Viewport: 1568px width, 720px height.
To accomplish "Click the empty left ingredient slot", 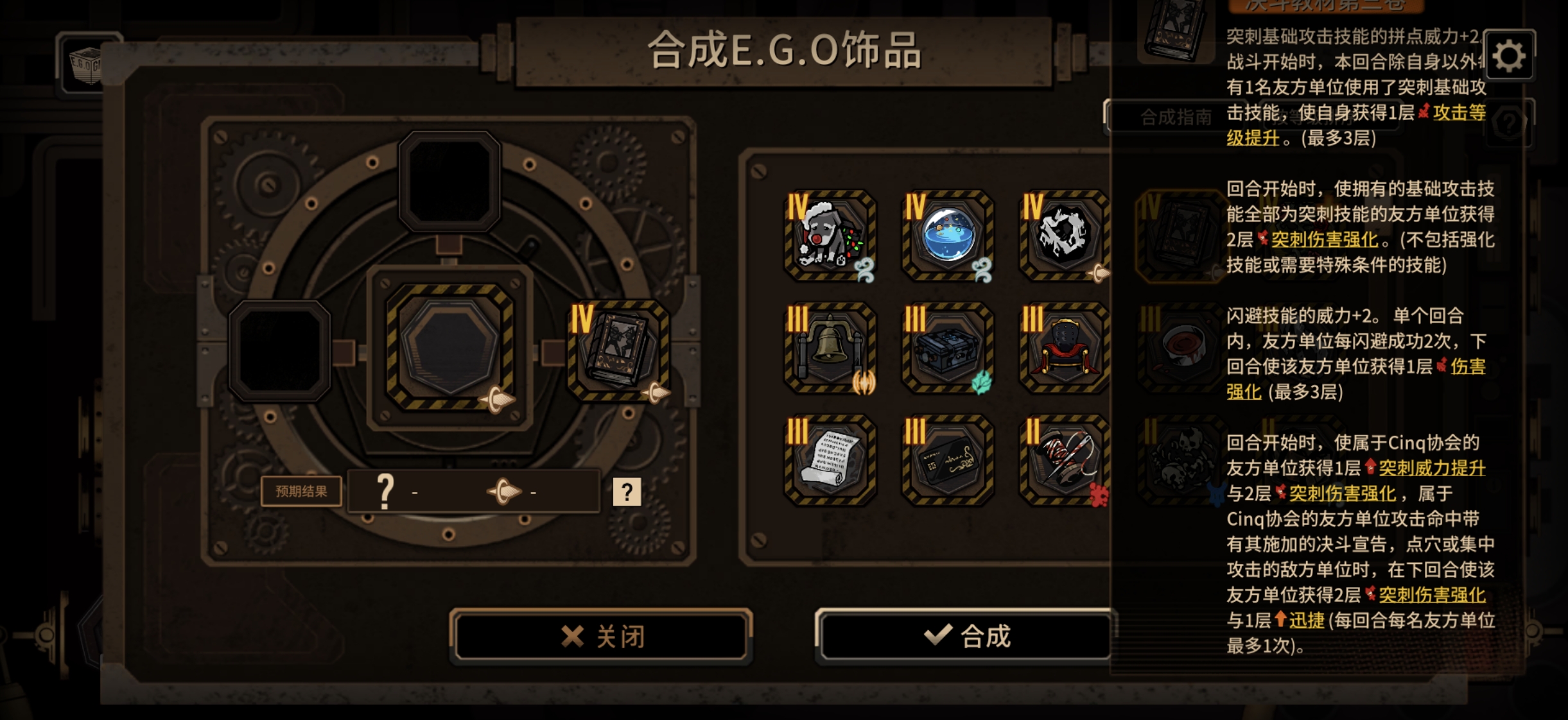I will tap(280, 350).
